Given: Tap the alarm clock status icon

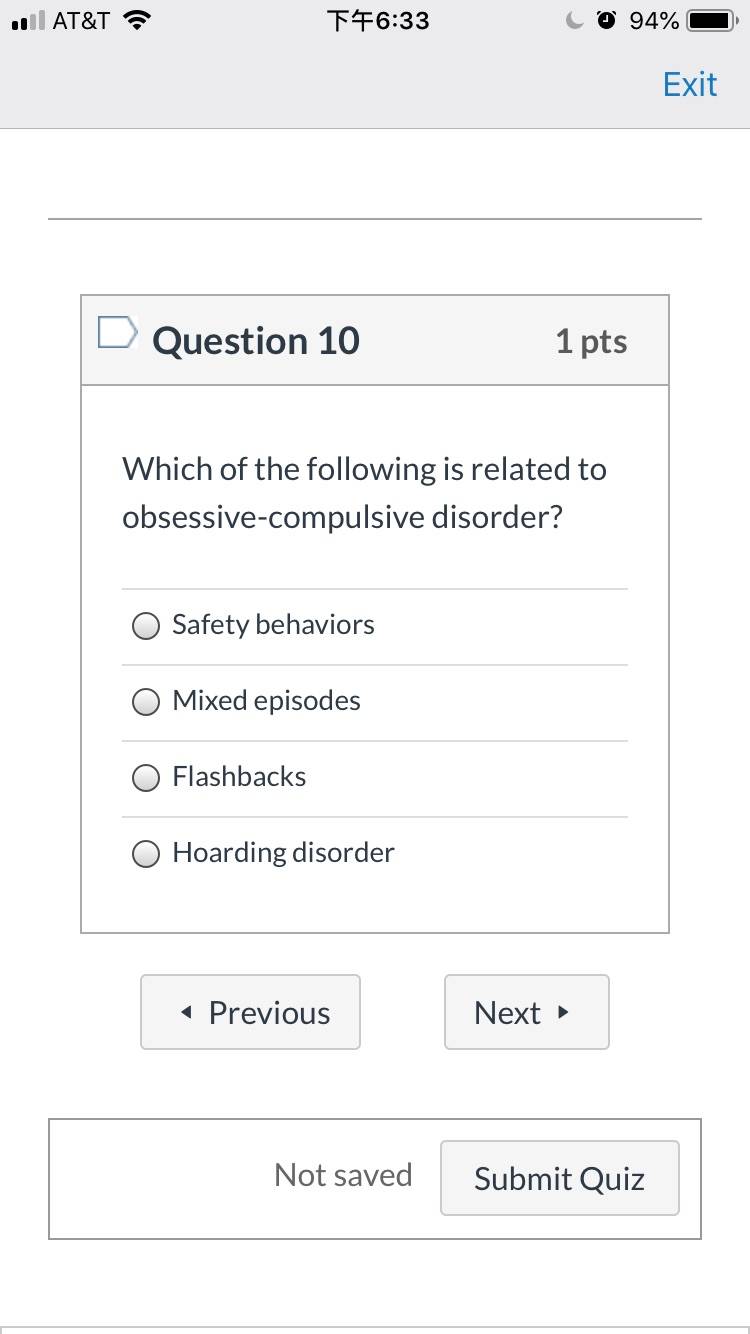Looking at the screenshot, I should coord(606,21).
